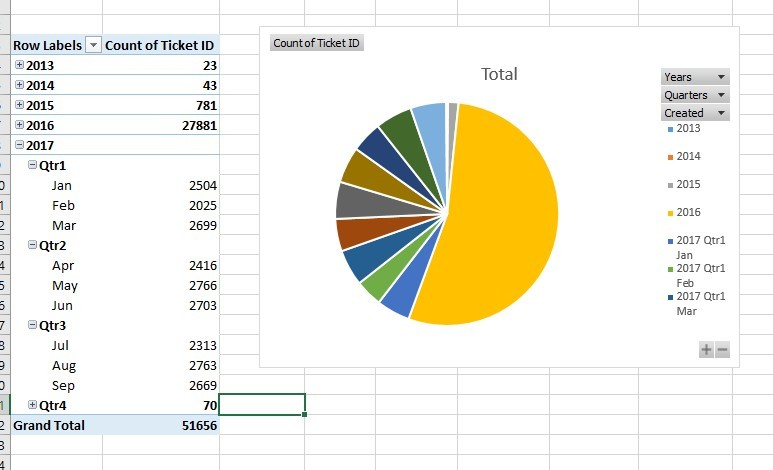
Task: Expand the 2013 row group
Action: coord(20,65)
